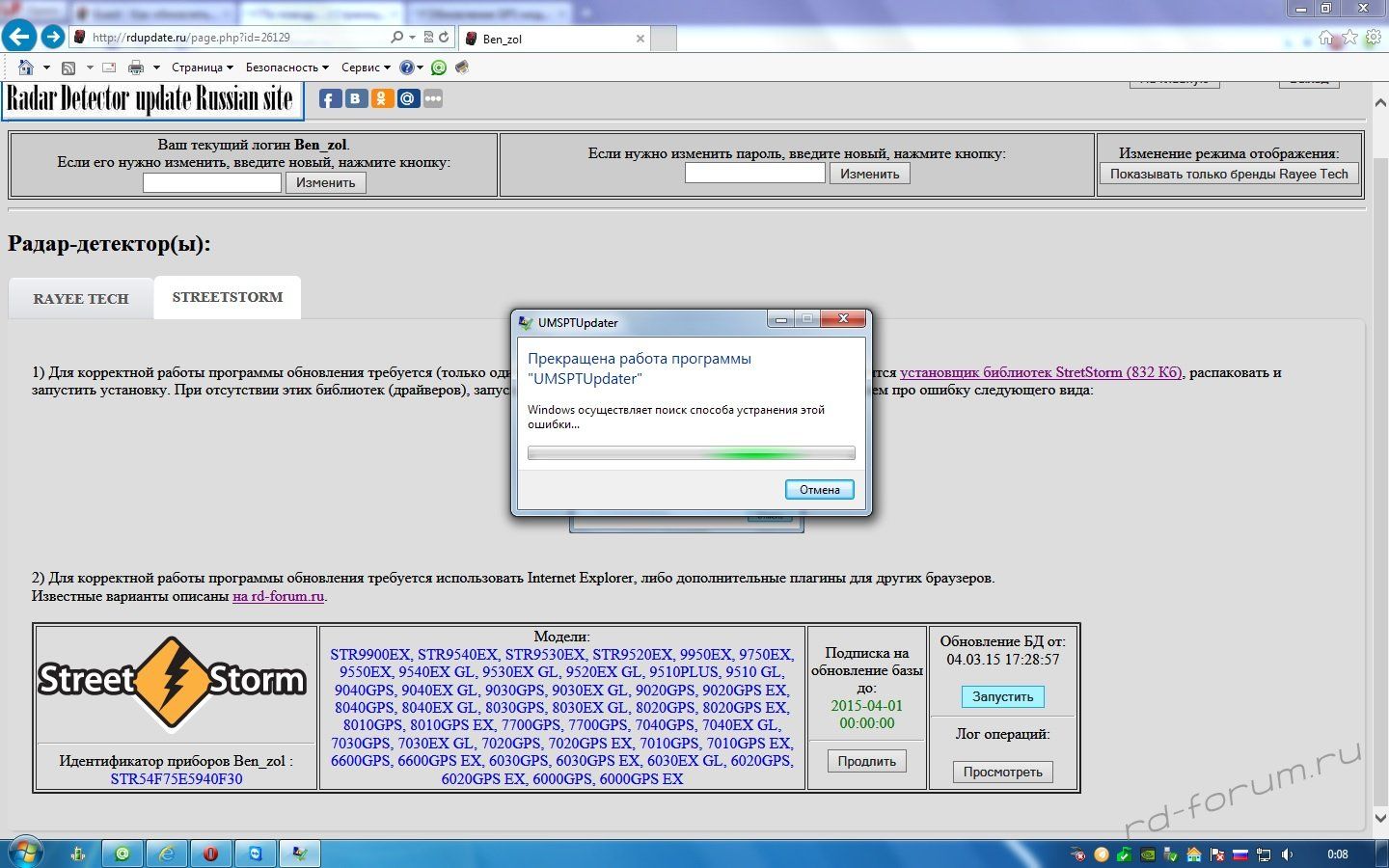Switch to the RAYEE TECH tab

click(x=81, y=299)
